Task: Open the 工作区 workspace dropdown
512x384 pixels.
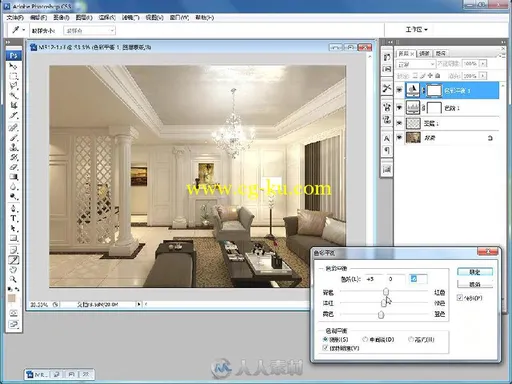Action: (416, 30)
